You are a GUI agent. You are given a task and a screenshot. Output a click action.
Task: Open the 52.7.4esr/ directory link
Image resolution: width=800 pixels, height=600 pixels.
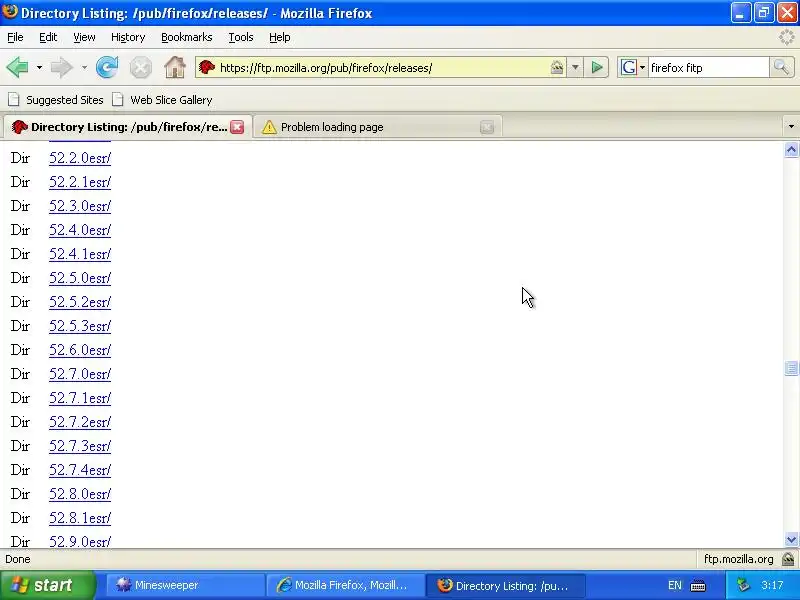tap(80, 470)
